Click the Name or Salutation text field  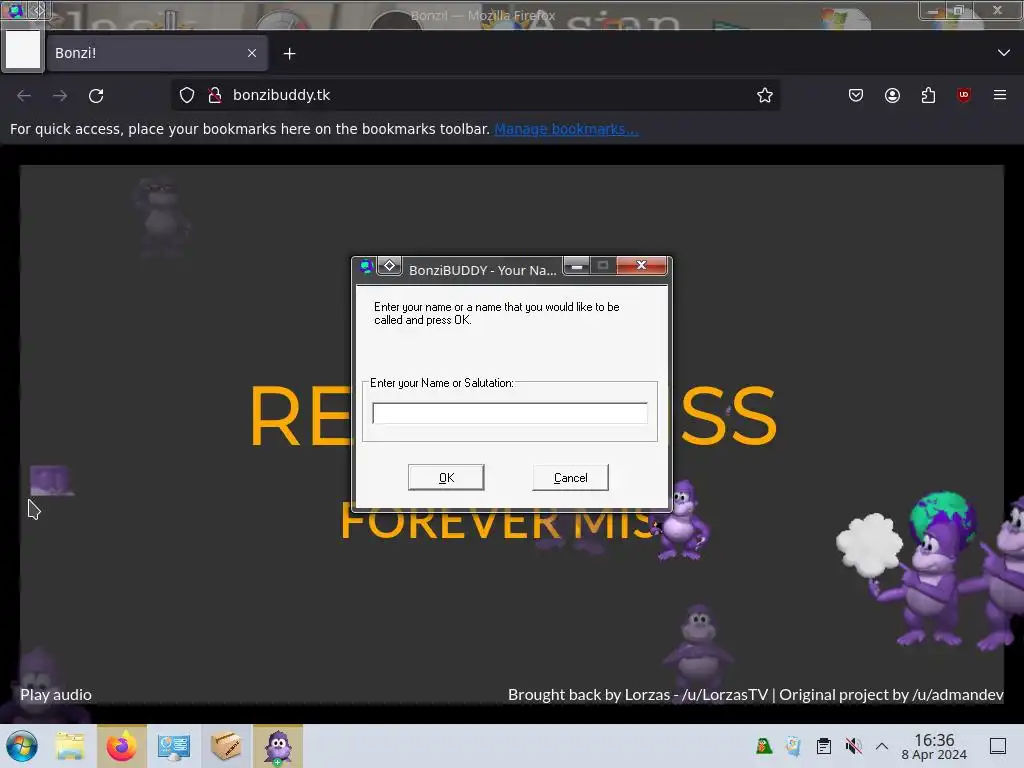pos(510,413)
